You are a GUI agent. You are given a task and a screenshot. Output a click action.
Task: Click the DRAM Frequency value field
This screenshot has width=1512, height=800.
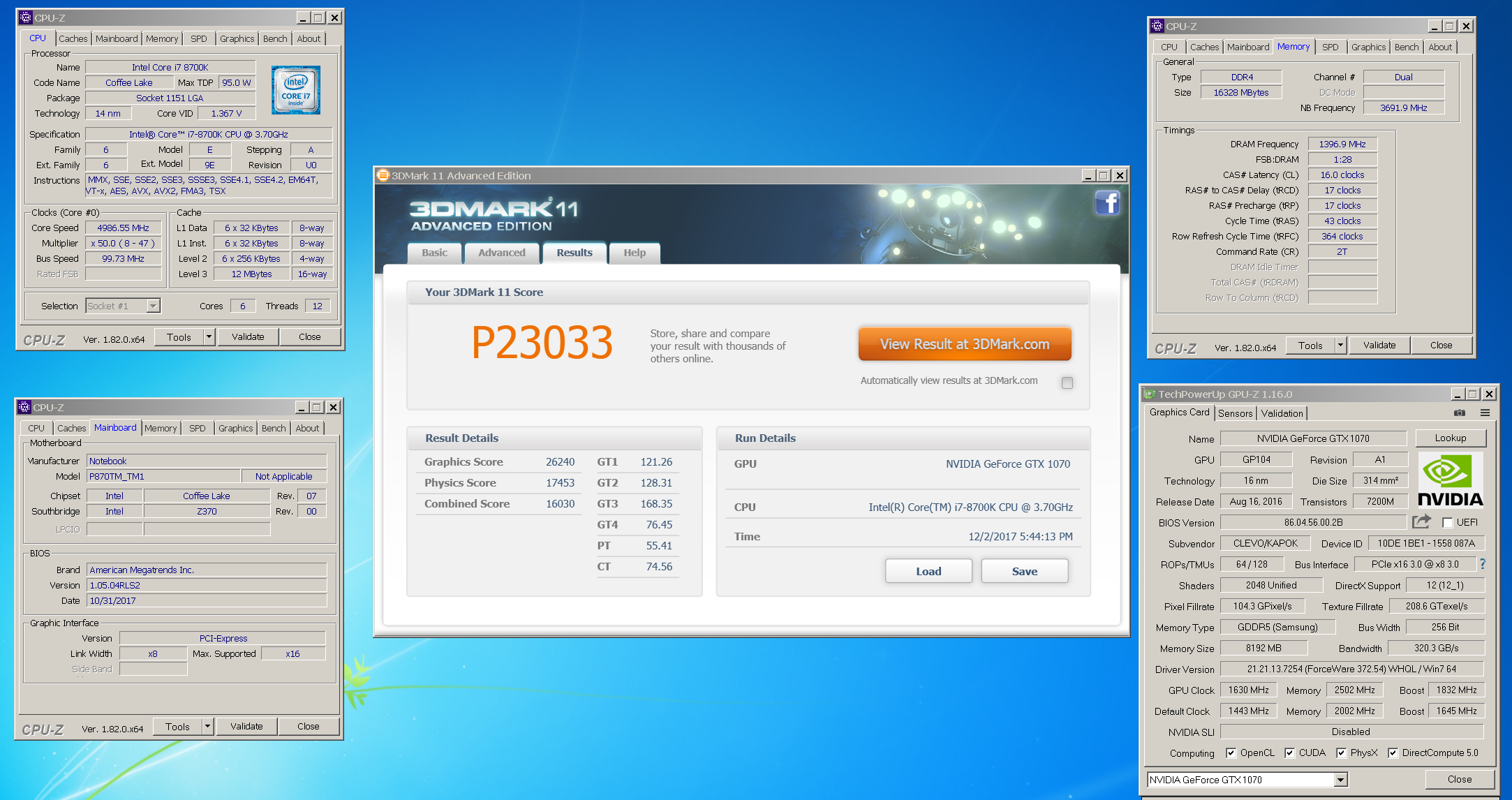coord(1342,144)
